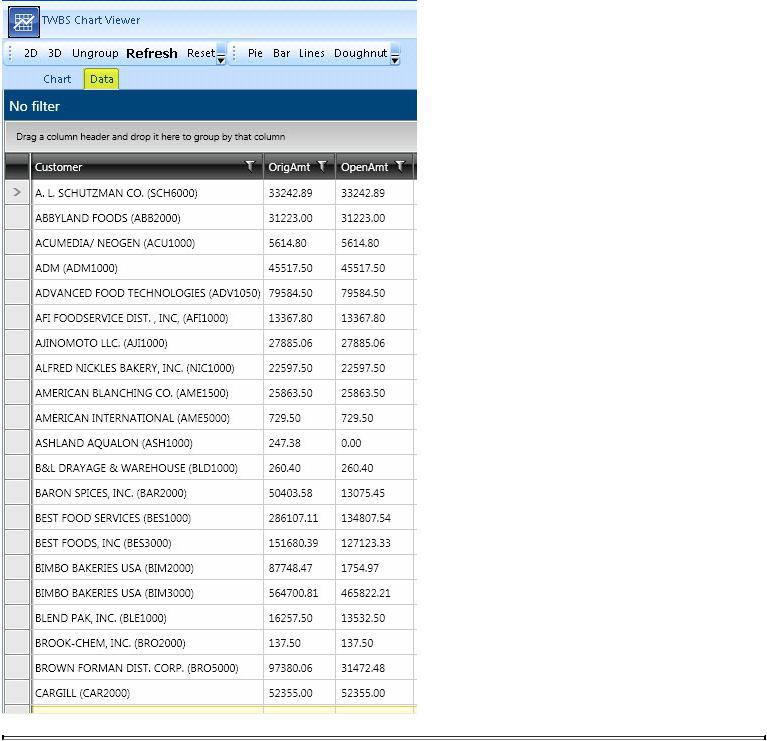767x741 pixels.
Task: Click the TWBS Chart Viewer app icon
Action: tap(23, 22)
